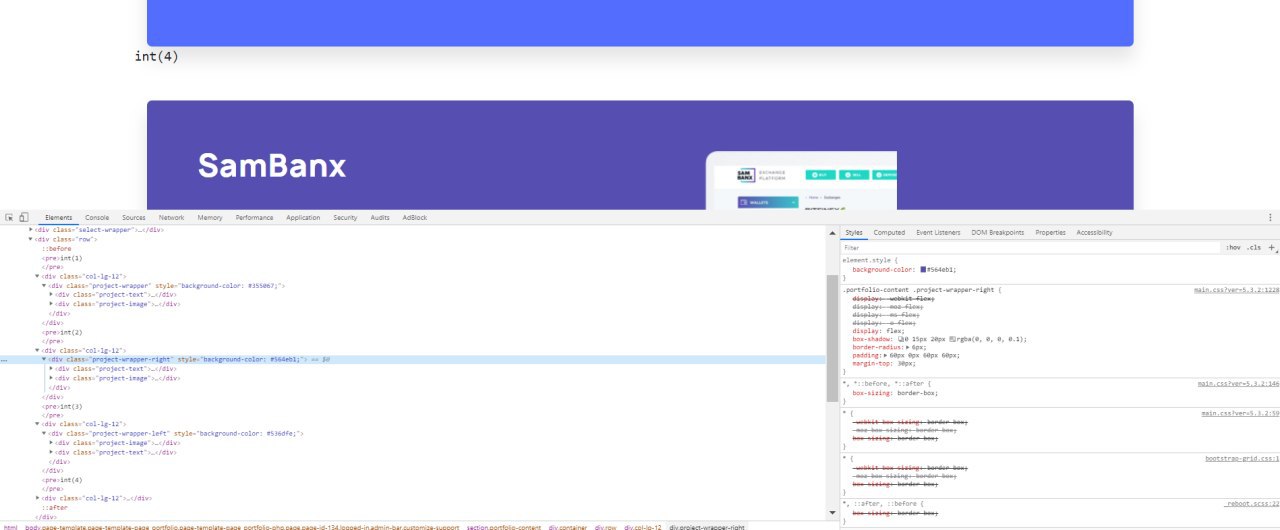Open the Performance tab
The width and height of the screenshot is (1280, 530).
254,217
